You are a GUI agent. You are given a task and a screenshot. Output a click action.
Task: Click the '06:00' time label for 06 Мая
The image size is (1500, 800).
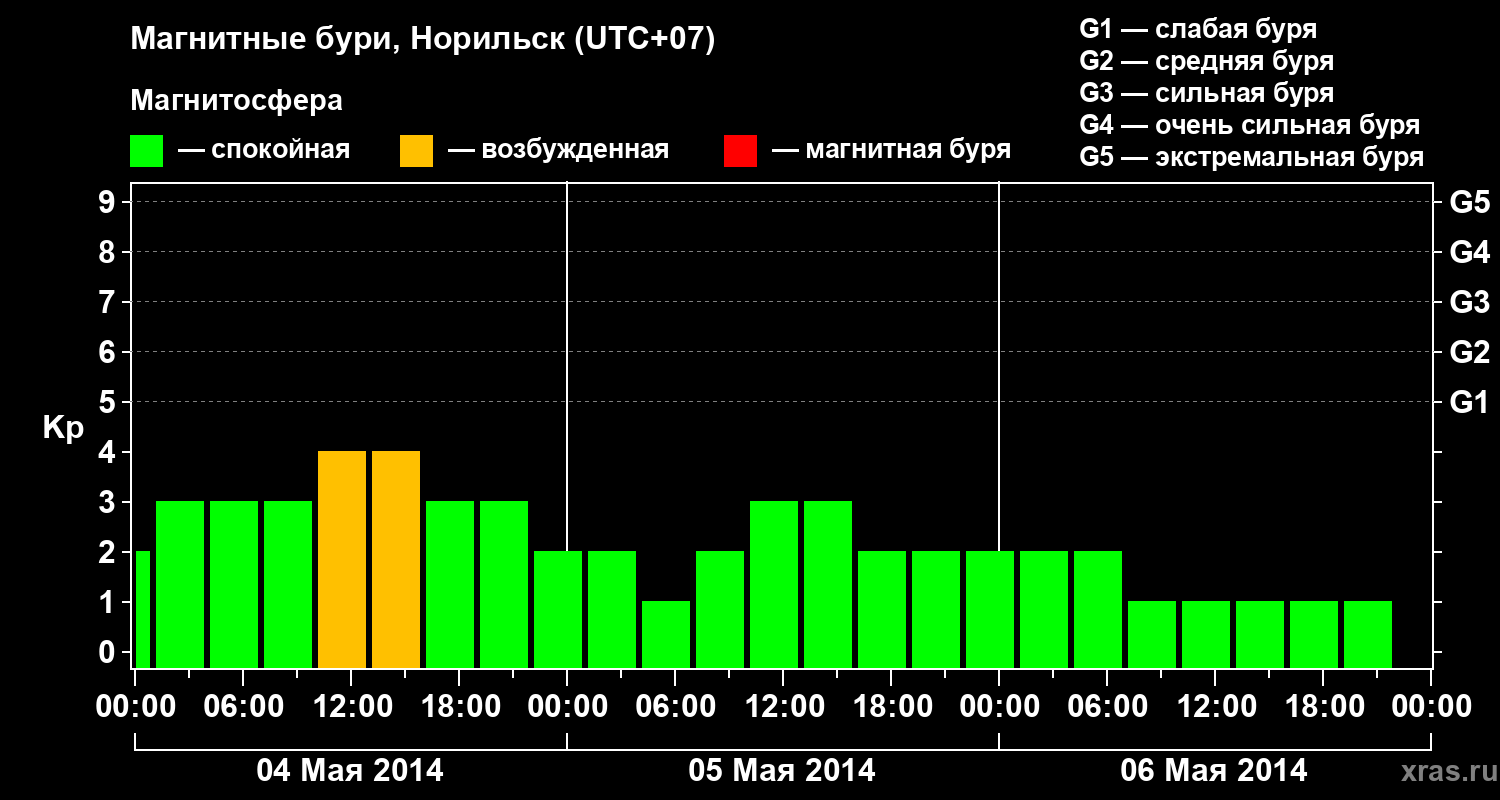[x=1106, y=706]
